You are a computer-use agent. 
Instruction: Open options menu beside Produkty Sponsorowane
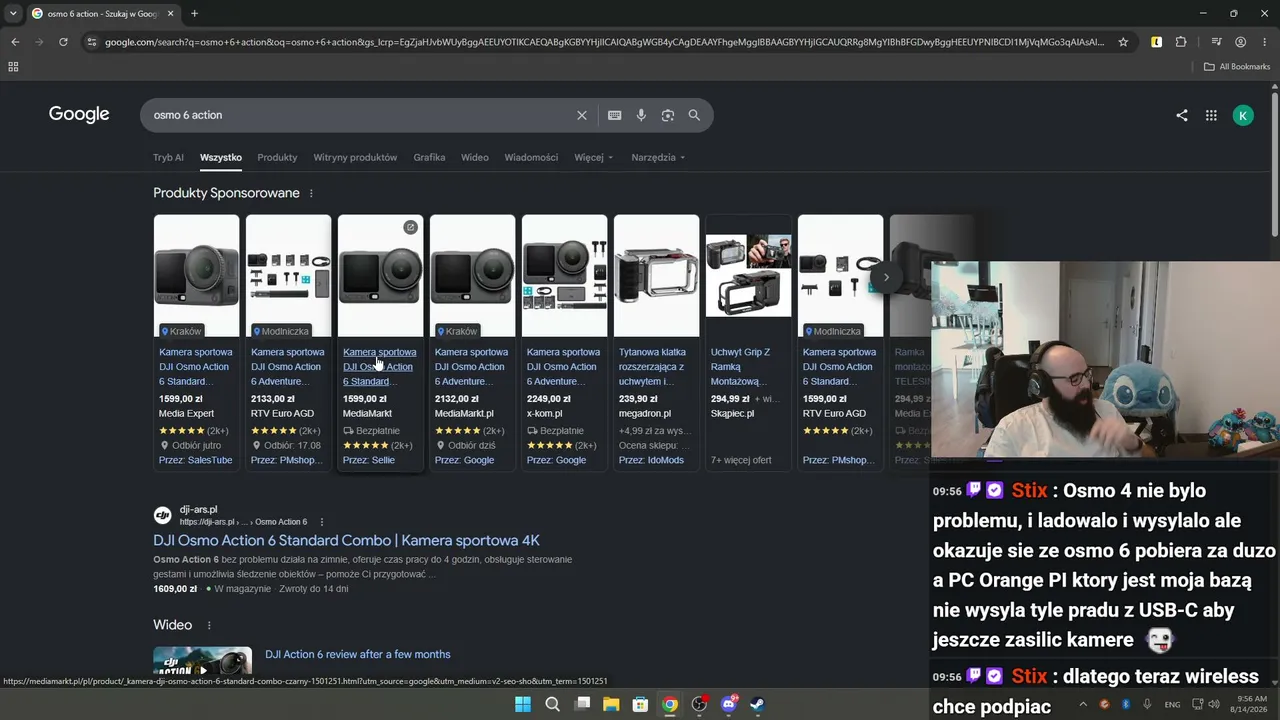311,193
